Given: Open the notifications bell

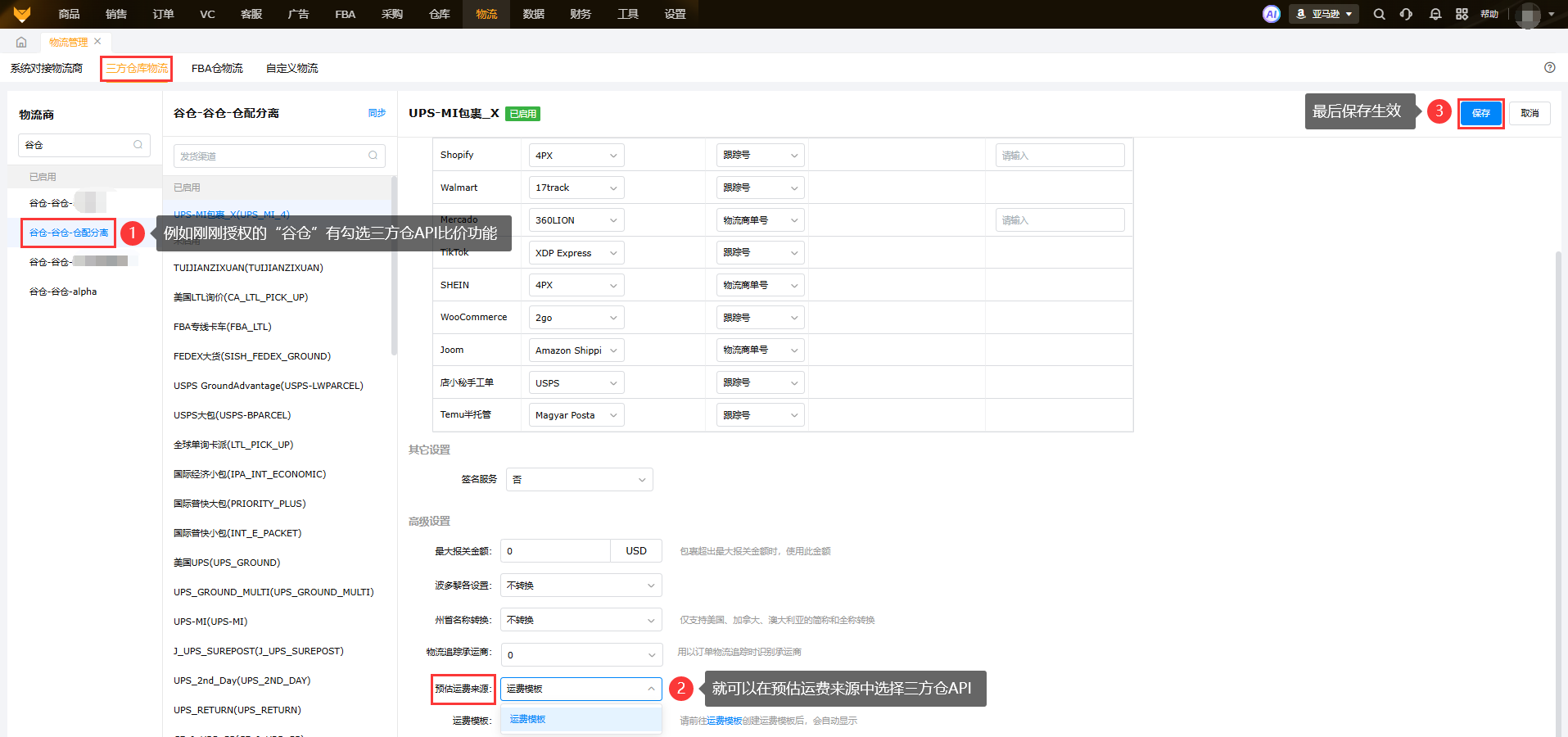Looking at the screenshot, I should coord(1435,14).
